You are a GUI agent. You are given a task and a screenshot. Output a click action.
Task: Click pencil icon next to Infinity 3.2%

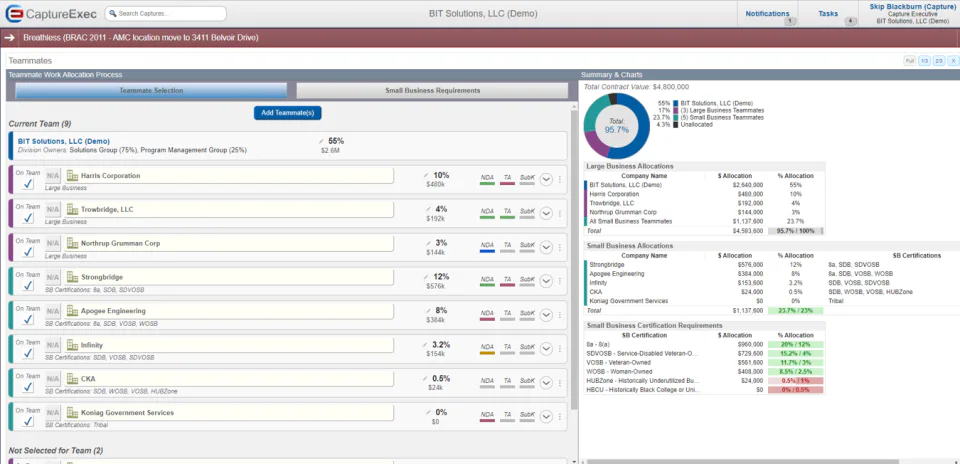[x=426, y=345]
